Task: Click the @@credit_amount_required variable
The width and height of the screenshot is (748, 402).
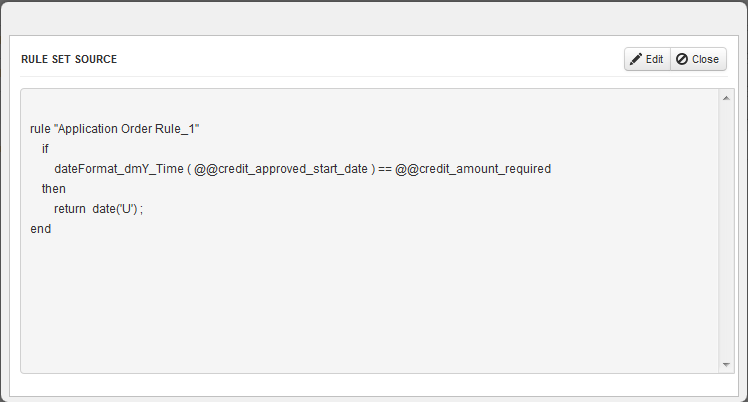Action: 473,169
